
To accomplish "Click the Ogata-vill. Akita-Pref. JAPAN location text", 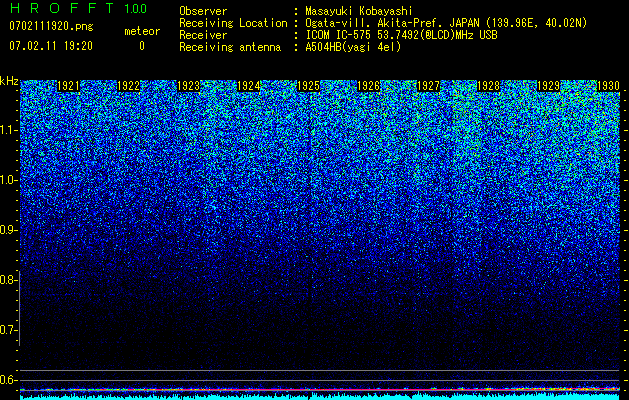I will pos(446,23).
